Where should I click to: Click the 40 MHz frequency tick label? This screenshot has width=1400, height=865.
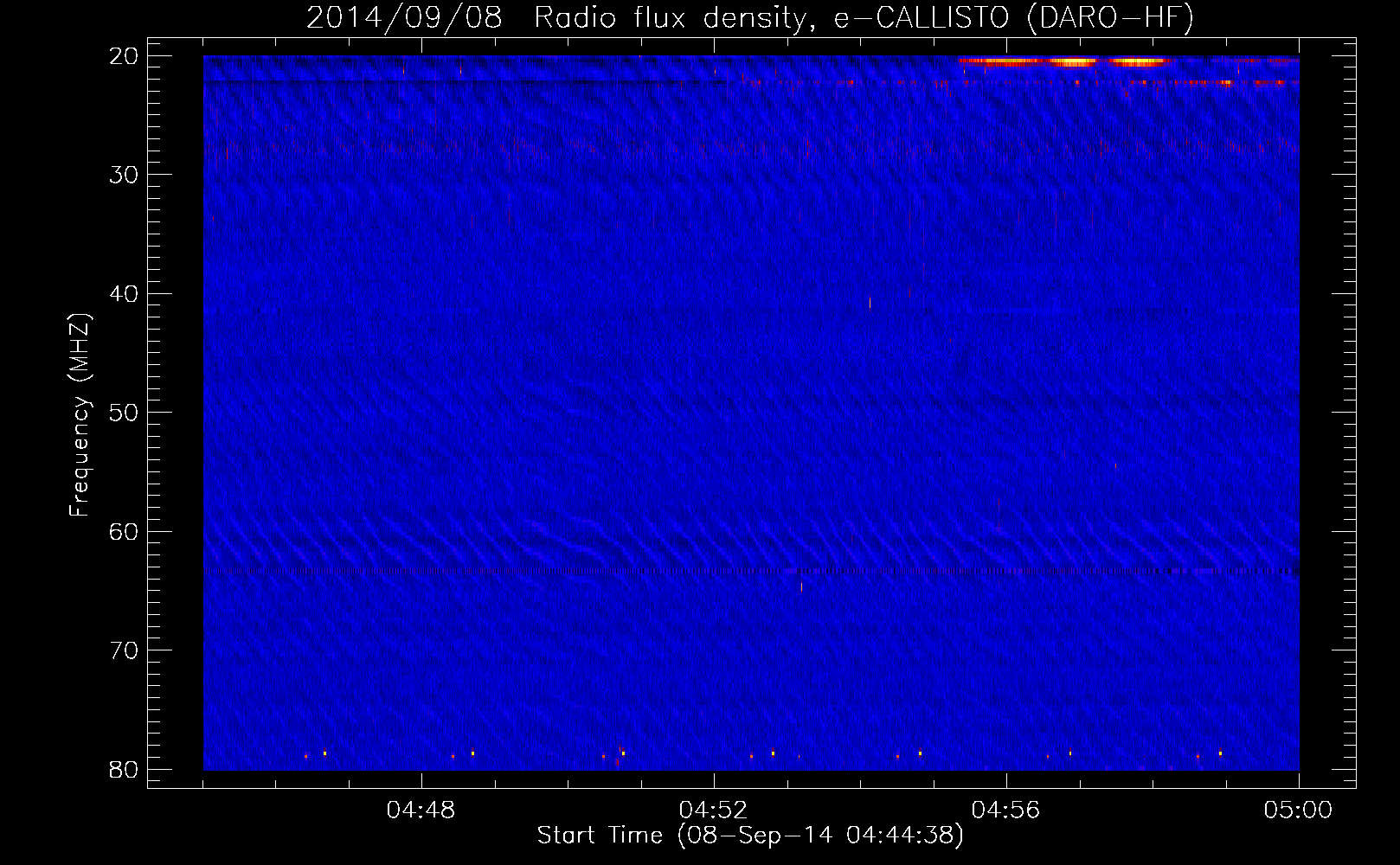(124, 294)
